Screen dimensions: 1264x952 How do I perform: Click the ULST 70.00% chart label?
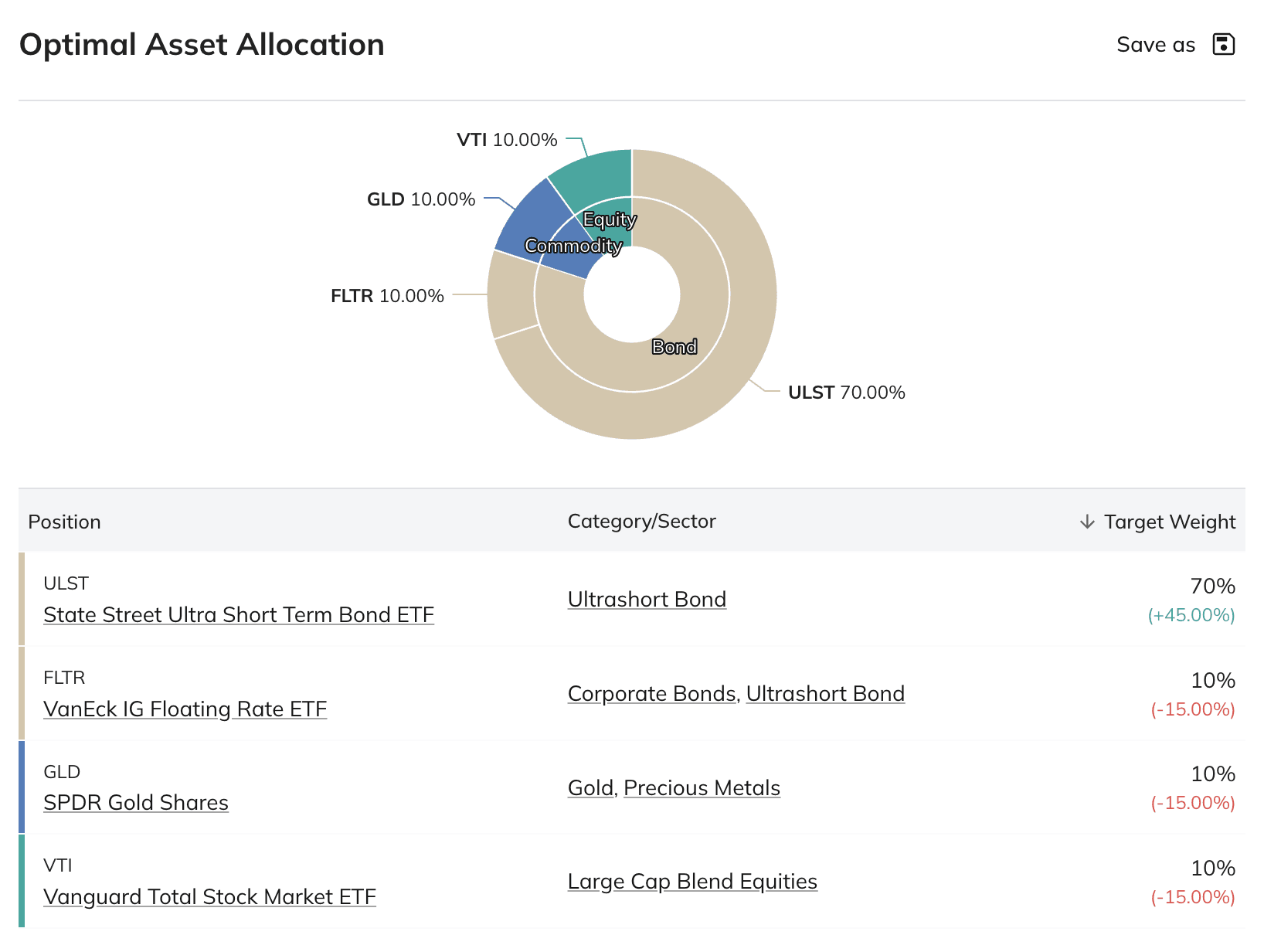point(846,393)
